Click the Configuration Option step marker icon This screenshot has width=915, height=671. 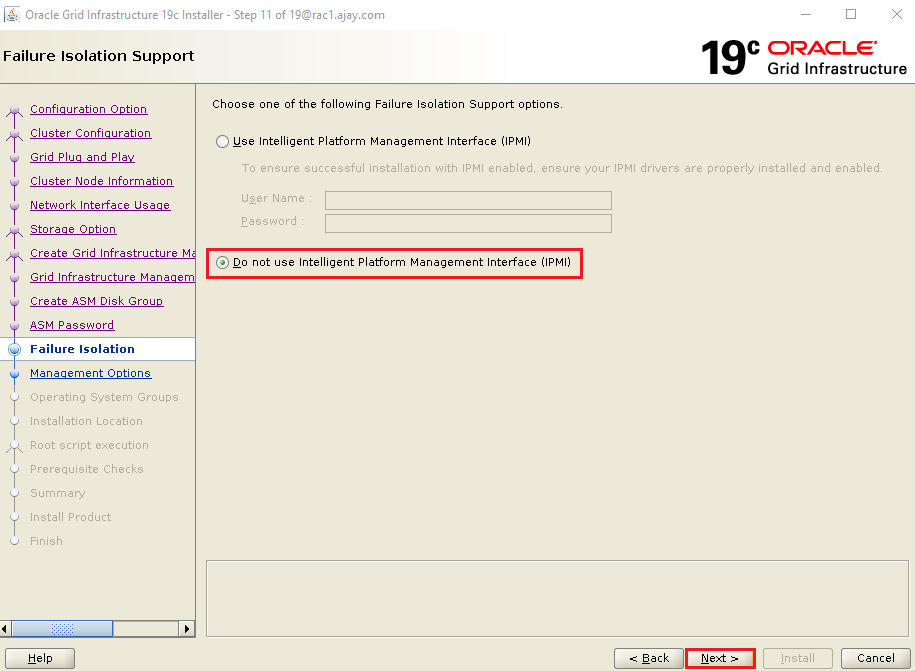(15, 110)
